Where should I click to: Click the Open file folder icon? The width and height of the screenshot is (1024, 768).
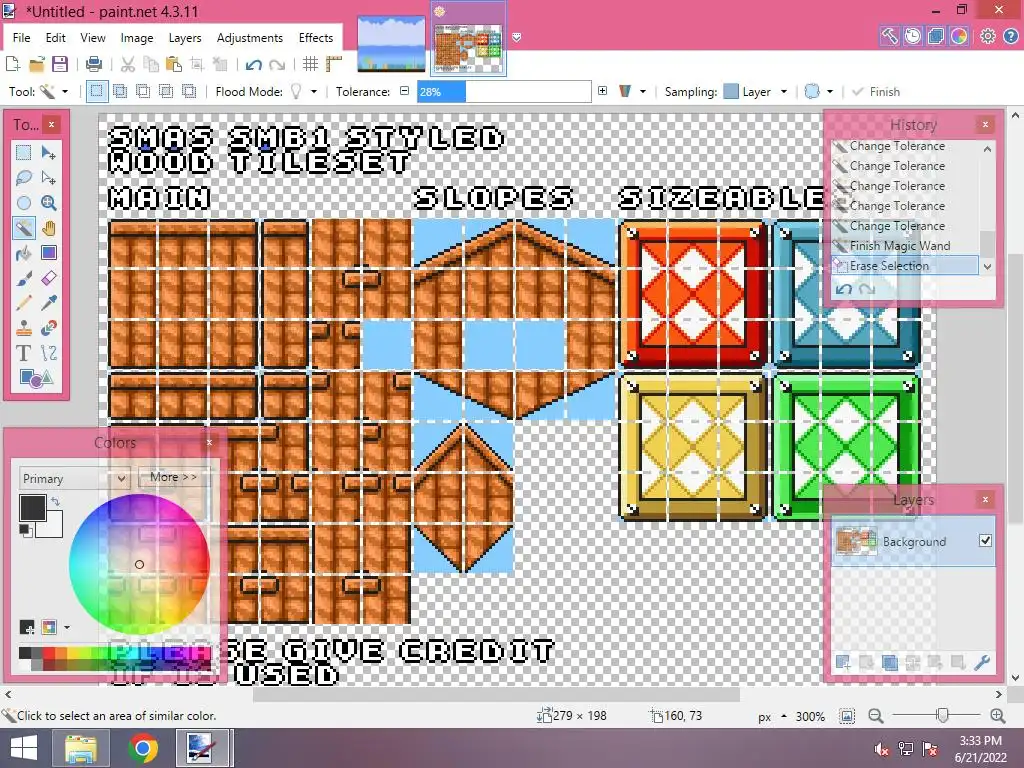(x=37, y=64)
